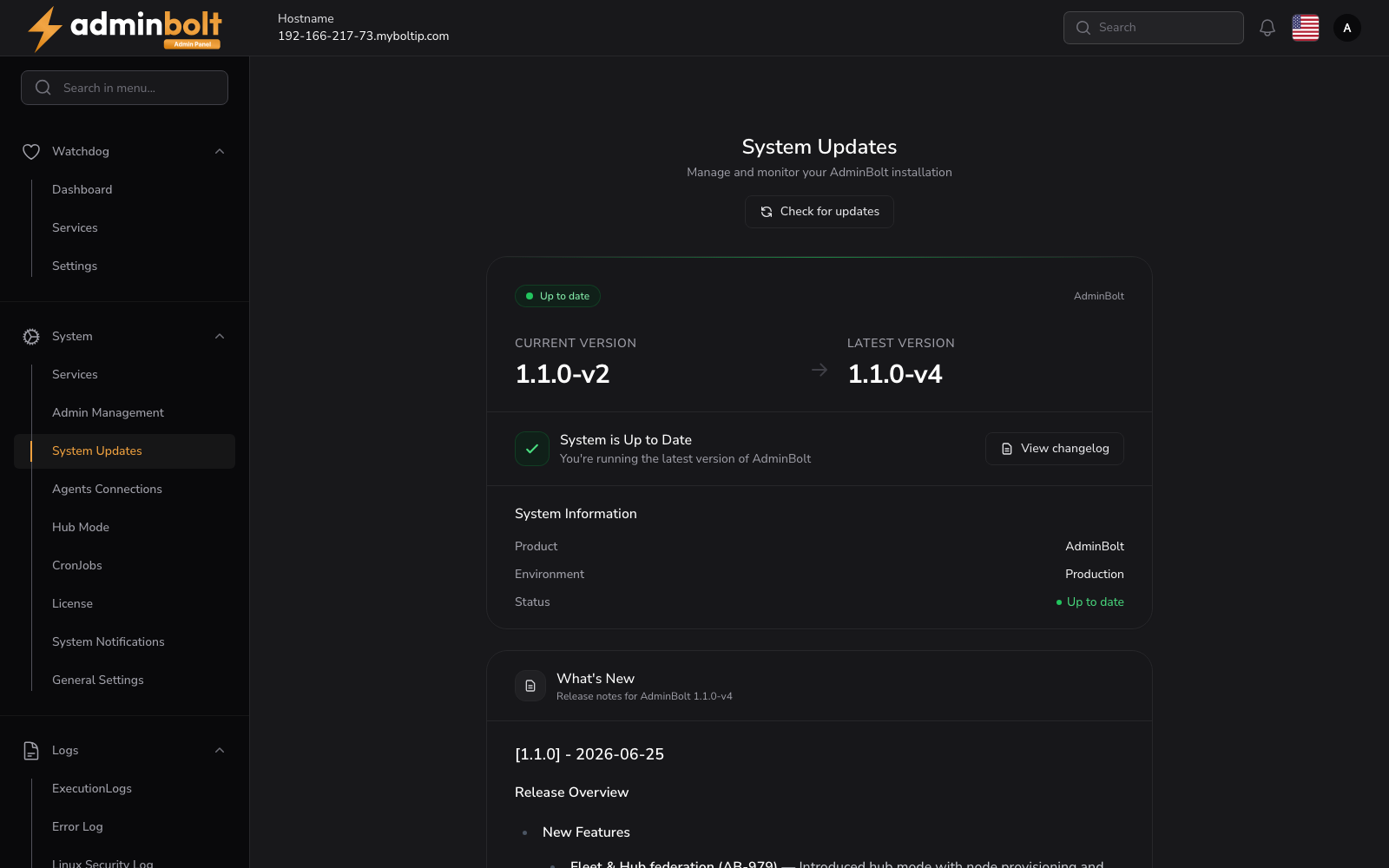Click the New Features bullet
The width and height of the screenshot is (1389, 868).
tap(586, 832)
